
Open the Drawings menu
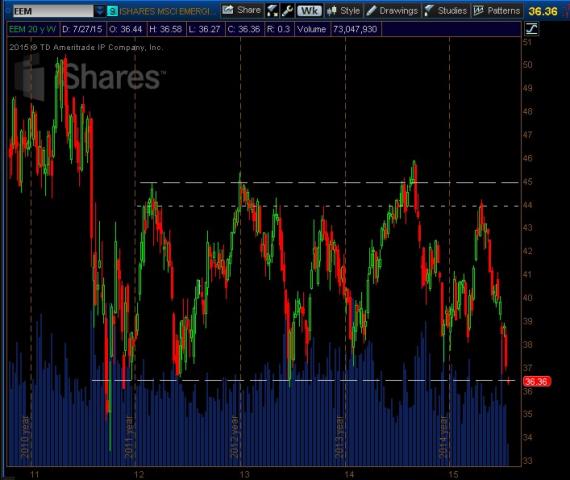point(393,11)
